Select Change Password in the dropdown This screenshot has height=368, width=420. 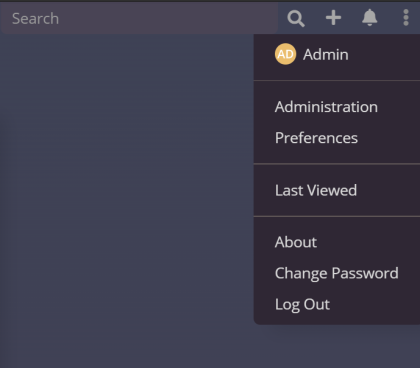click(336, 273)
